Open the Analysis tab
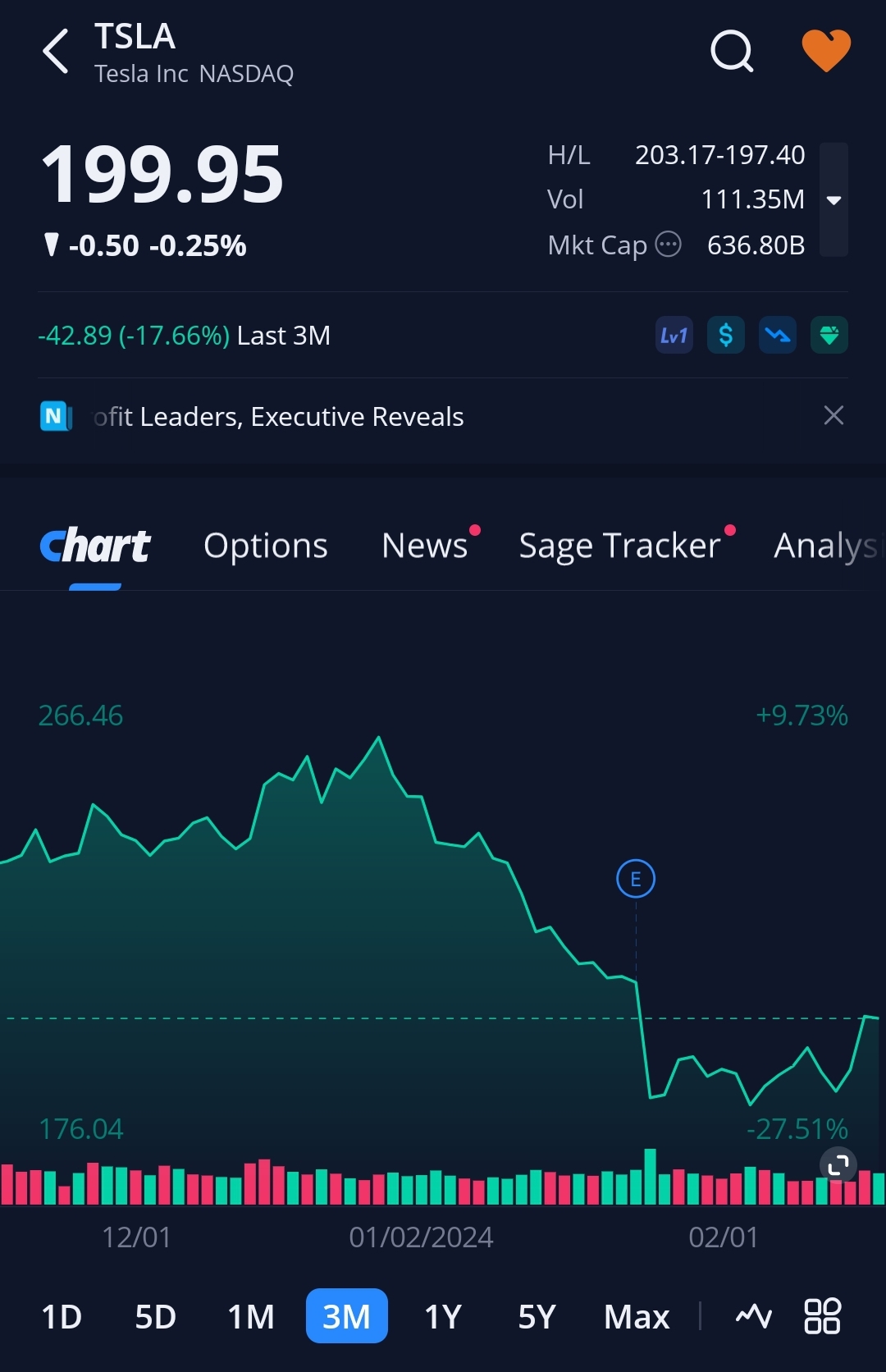 point(829,546)
